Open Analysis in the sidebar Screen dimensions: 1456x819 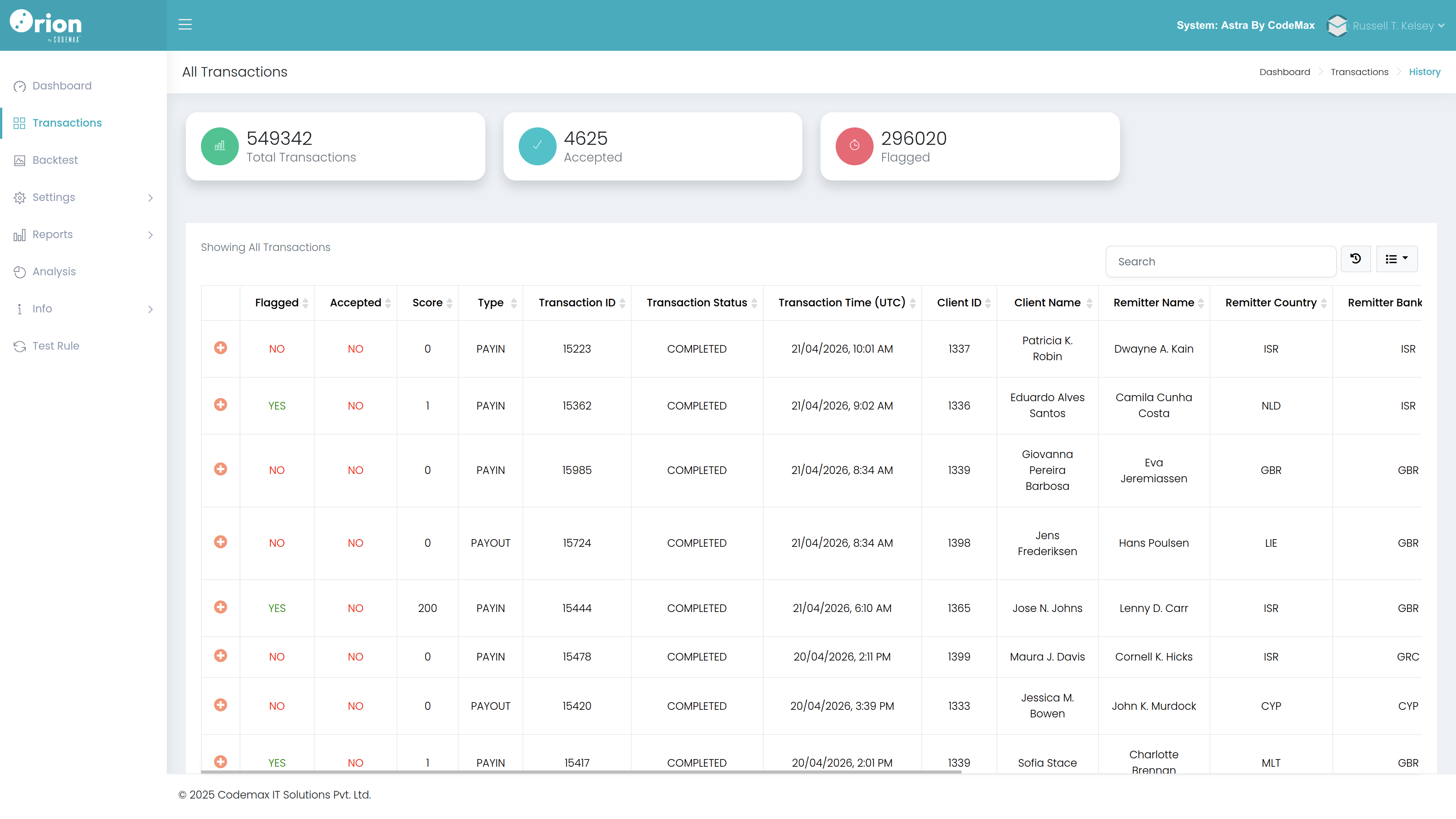click(x=54, y=272)
